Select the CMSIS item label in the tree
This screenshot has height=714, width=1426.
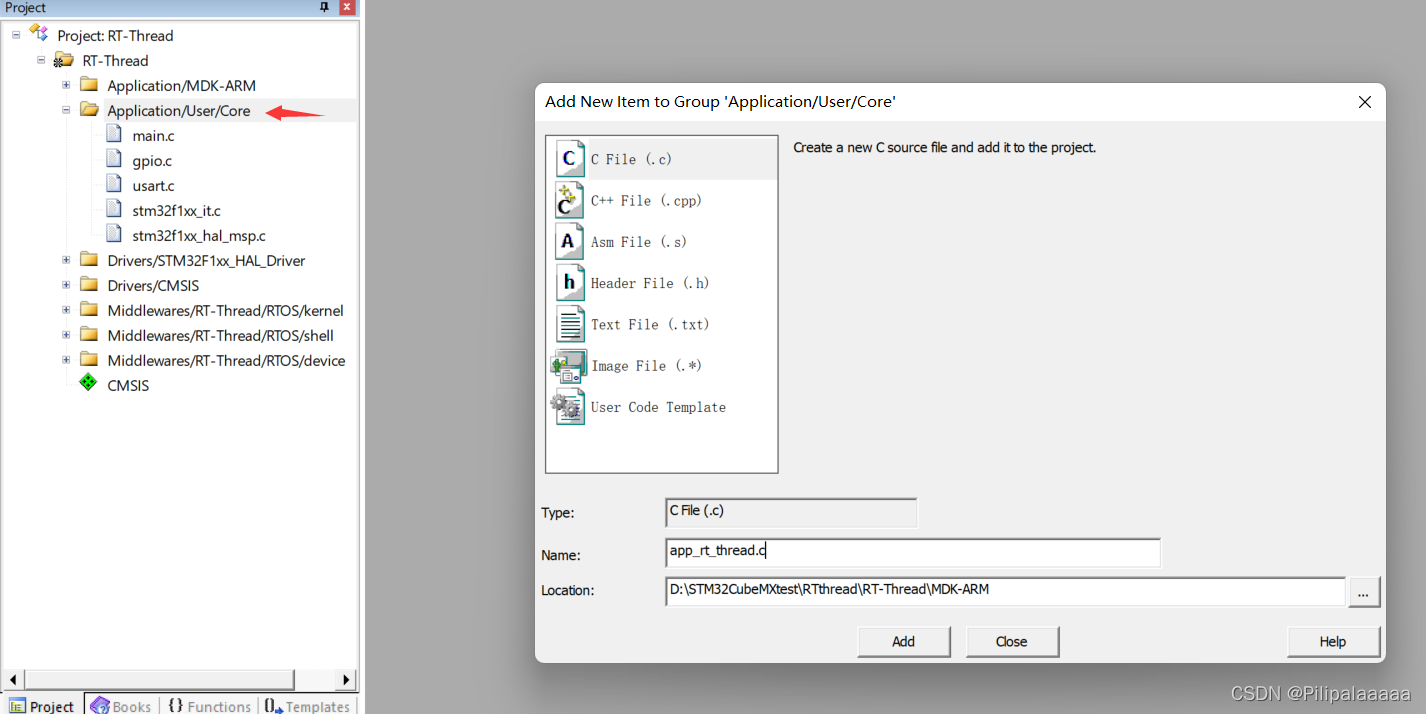128,385
